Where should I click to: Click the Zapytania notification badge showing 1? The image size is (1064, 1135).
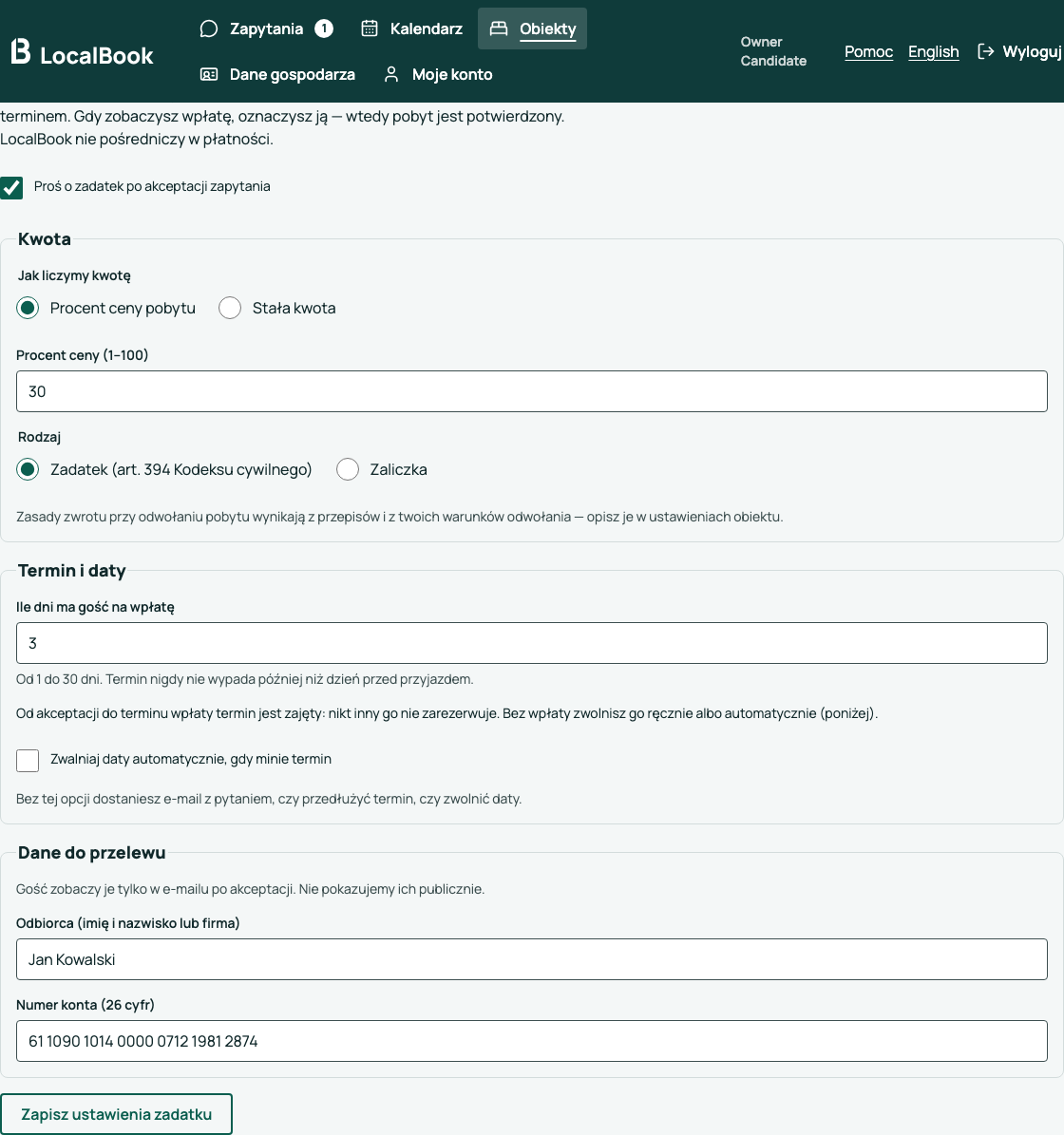324,28
